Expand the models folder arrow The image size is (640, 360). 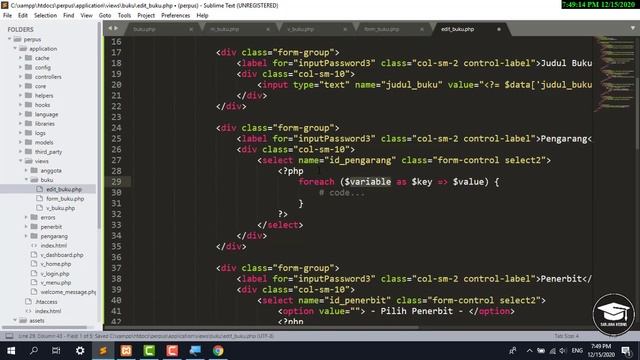click(20, 142)
